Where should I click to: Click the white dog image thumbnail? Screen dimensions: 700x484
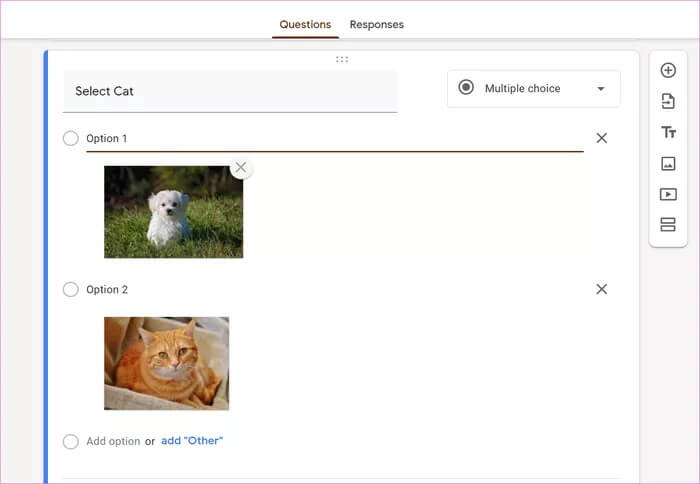point(174,212)
